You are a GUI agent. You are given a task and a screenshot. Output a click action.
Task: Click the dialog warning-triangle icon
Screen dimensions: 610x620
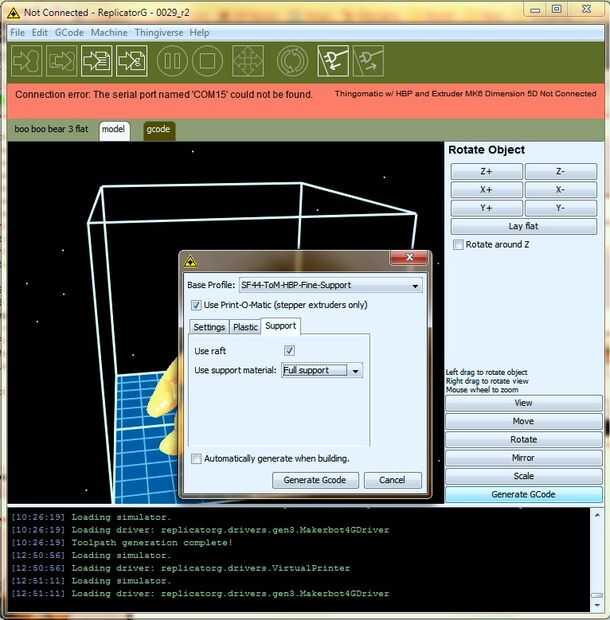point(191,261)
